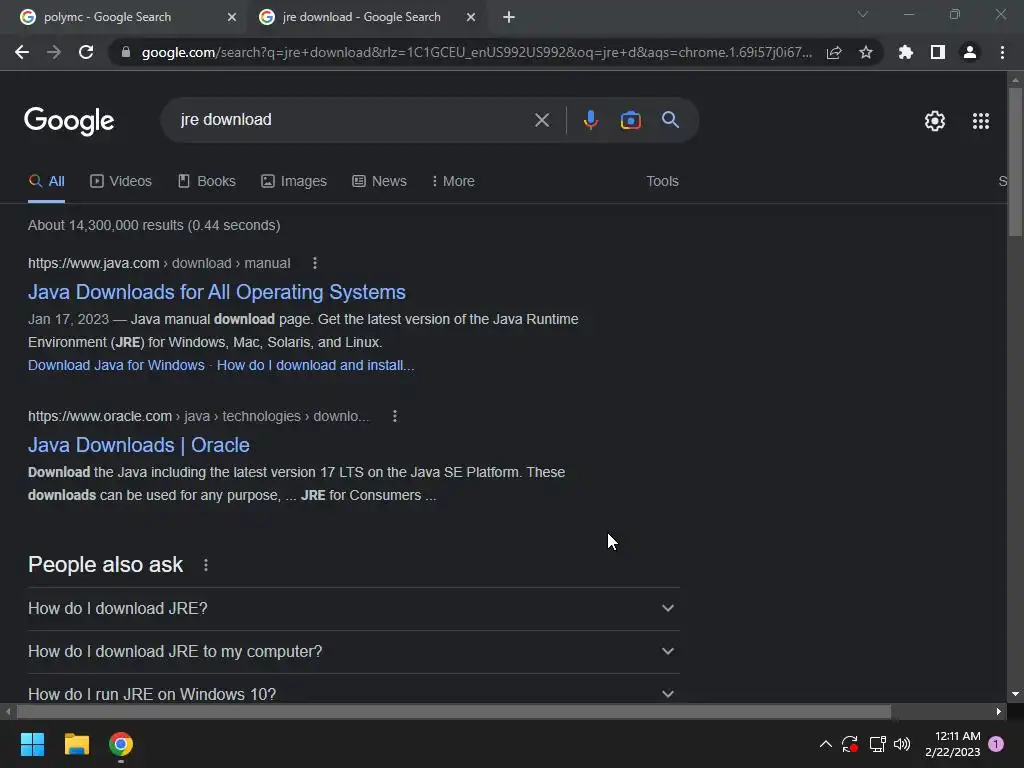The image size is (1024, 768).
Task: Open options for the oracle.com result
Action: pos(394,416)
